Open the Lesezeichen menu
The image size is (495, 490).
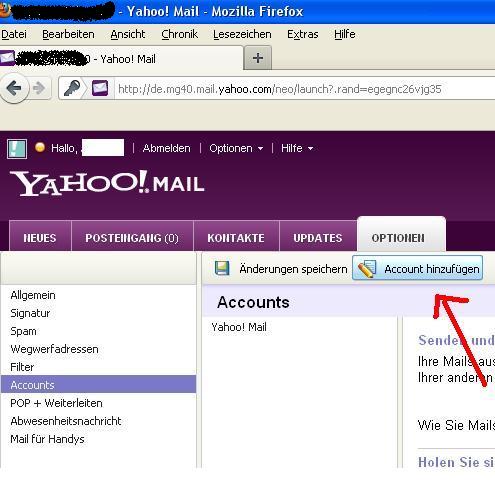[x=242, y=34]
